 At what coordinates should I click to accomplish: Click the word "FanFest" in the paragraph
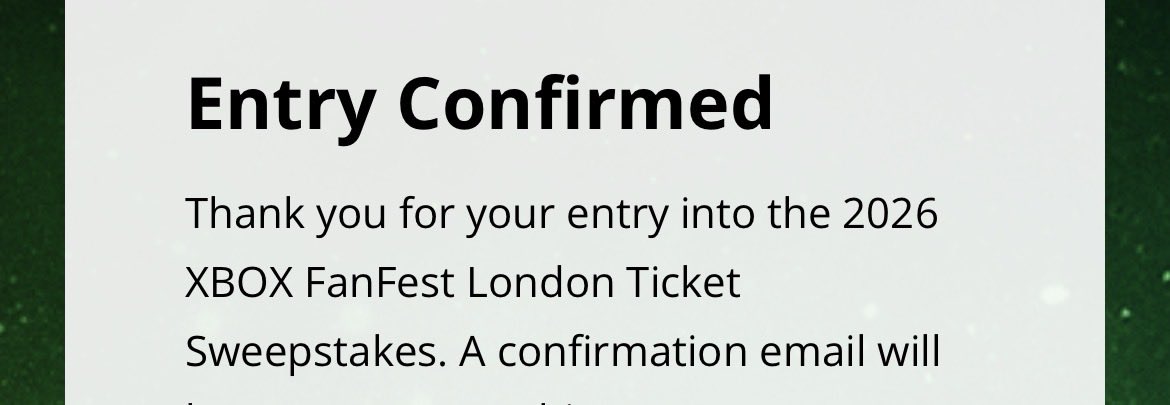[x=380, y=283]
